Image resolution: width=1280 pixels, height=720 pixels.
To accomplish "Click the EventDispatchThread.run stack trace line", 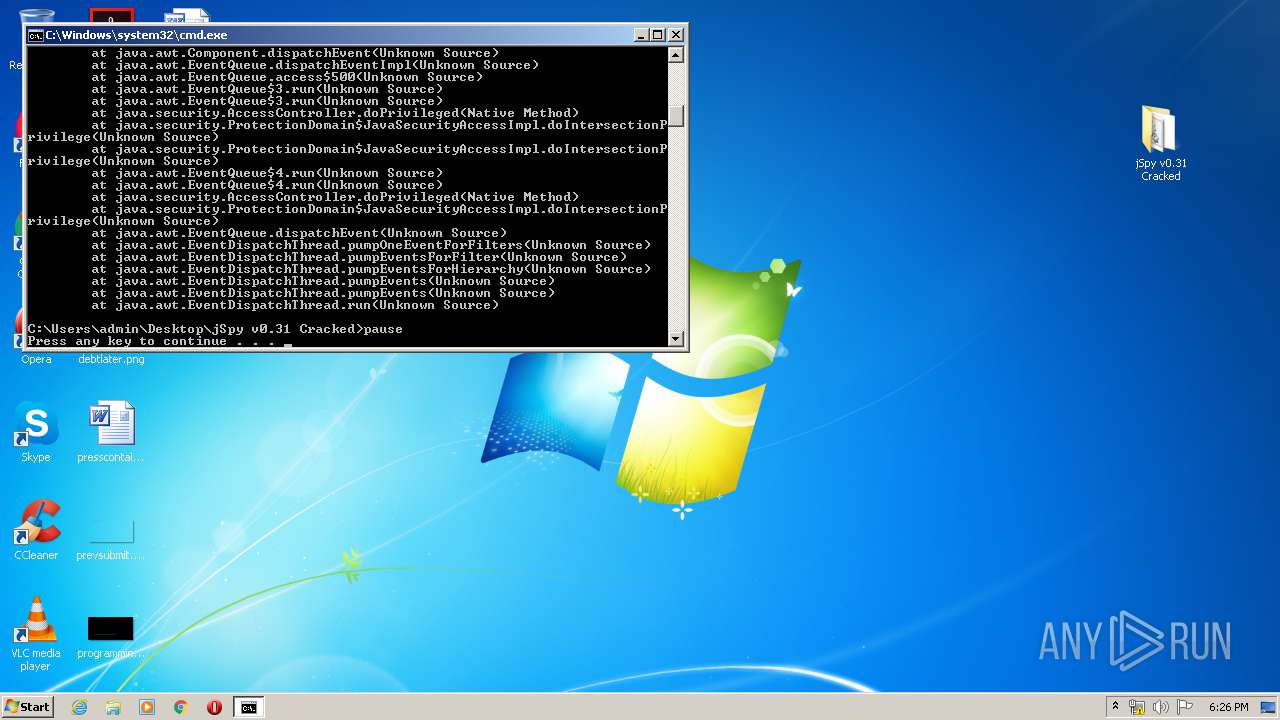I will click(295, 305).
